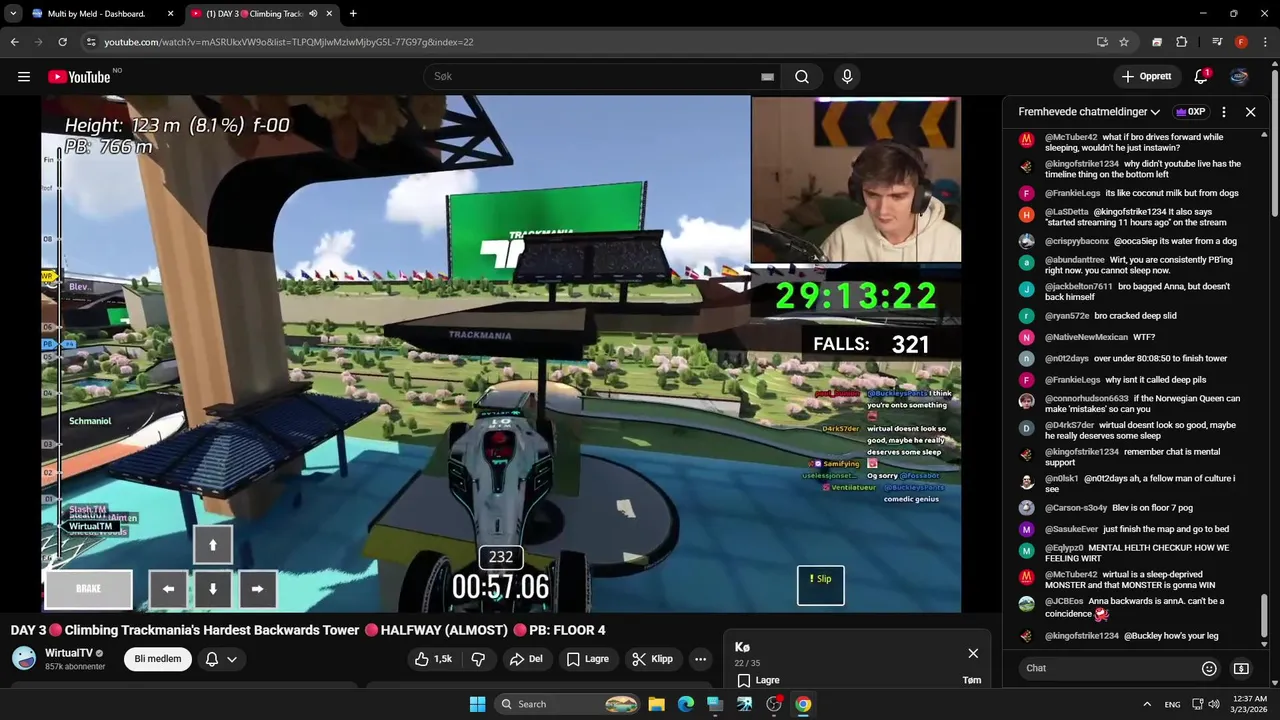Open the Windows Start menu
The height and width of the screenshot is (720, 1280).
(x=477, y=704)
